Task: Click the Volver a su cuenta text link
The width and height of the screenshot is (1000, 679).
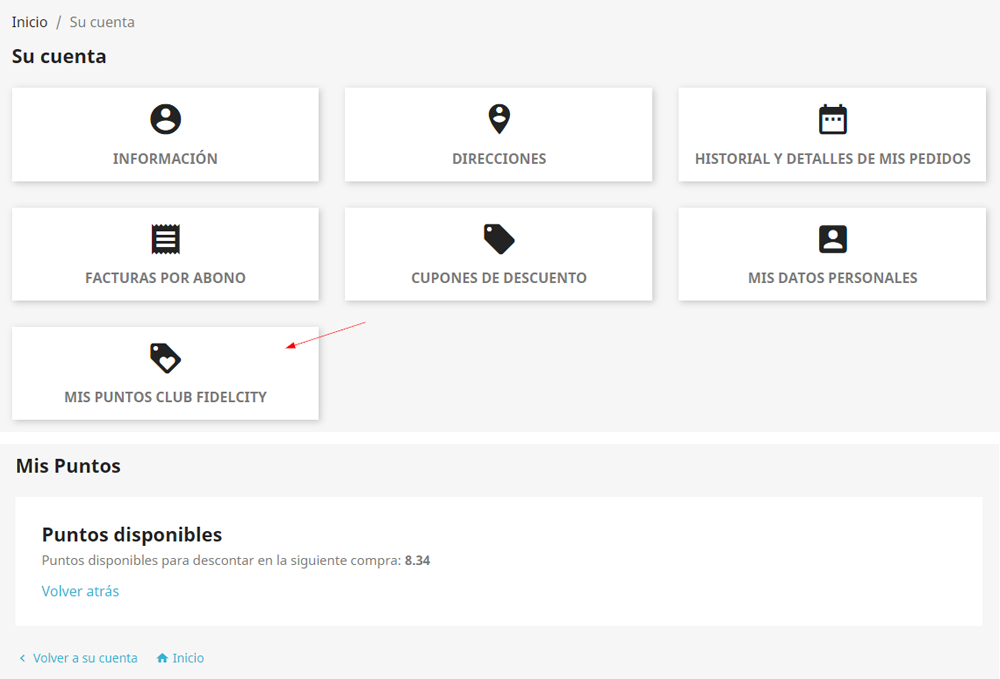Action: pyautogui.click(x=85, y=658)
